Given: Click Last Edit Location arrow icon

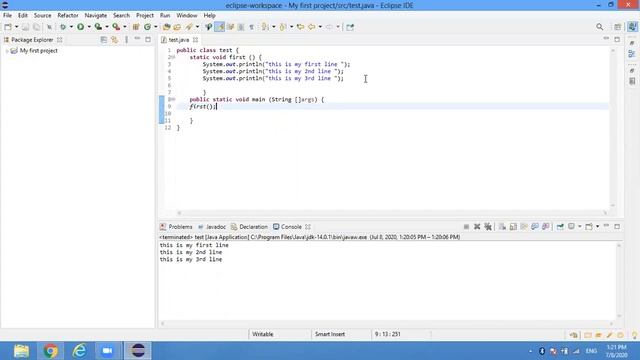Looking at the screenshot, I should [x=300, y=27].
